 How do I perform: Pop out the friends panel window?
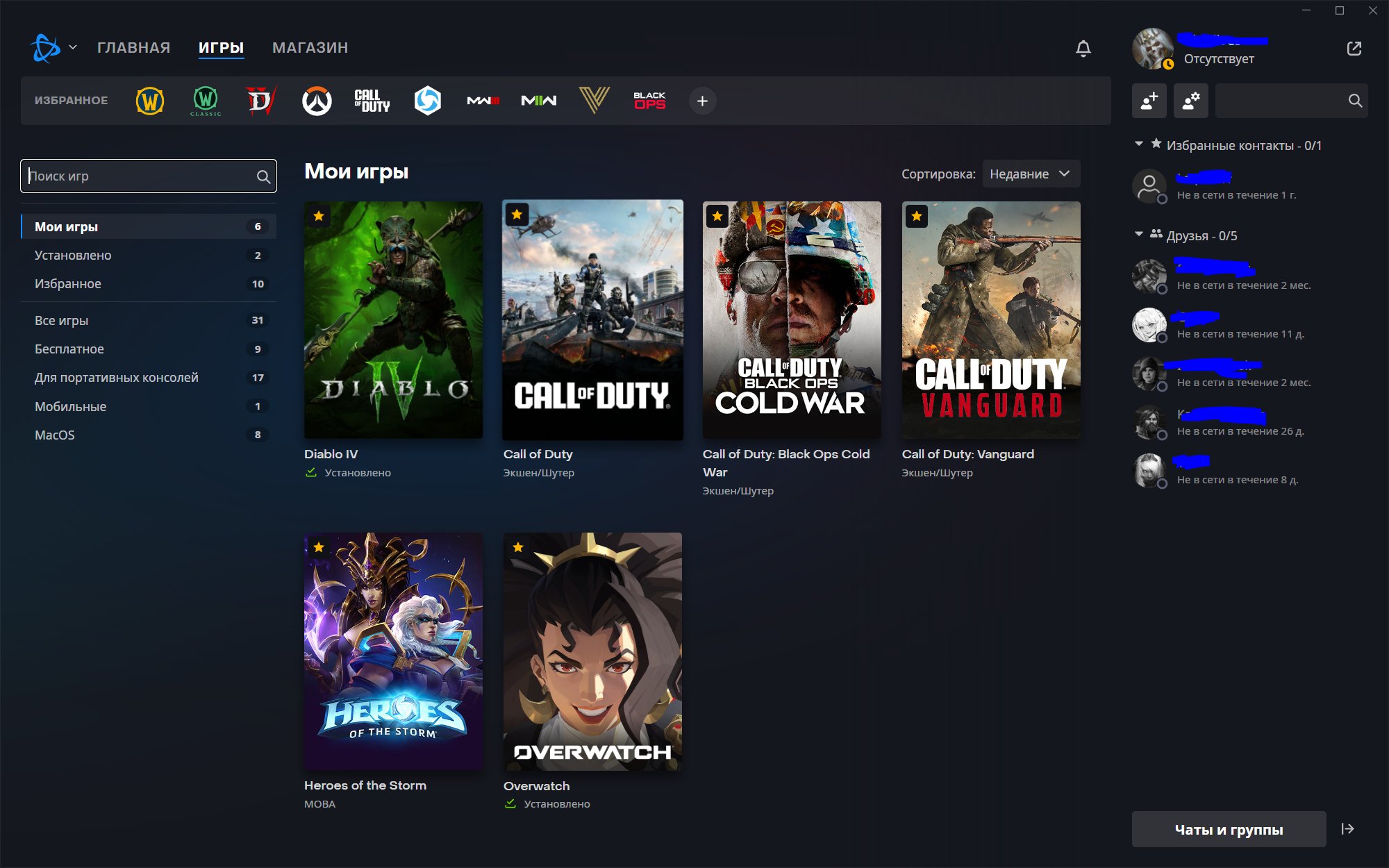coord(1354,49)
